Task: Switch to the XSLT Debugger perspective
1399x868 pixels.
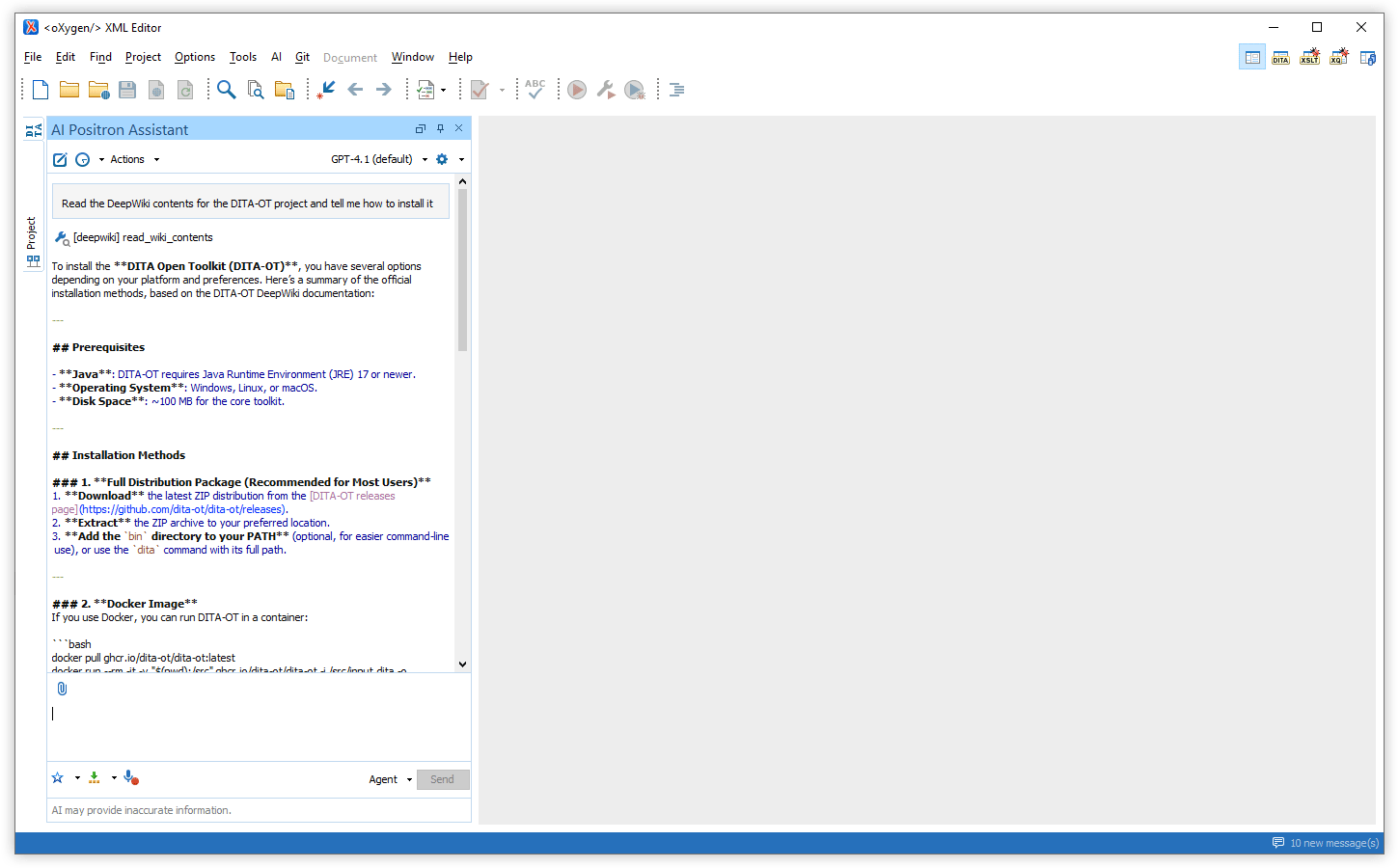Action: (1310, 58)
